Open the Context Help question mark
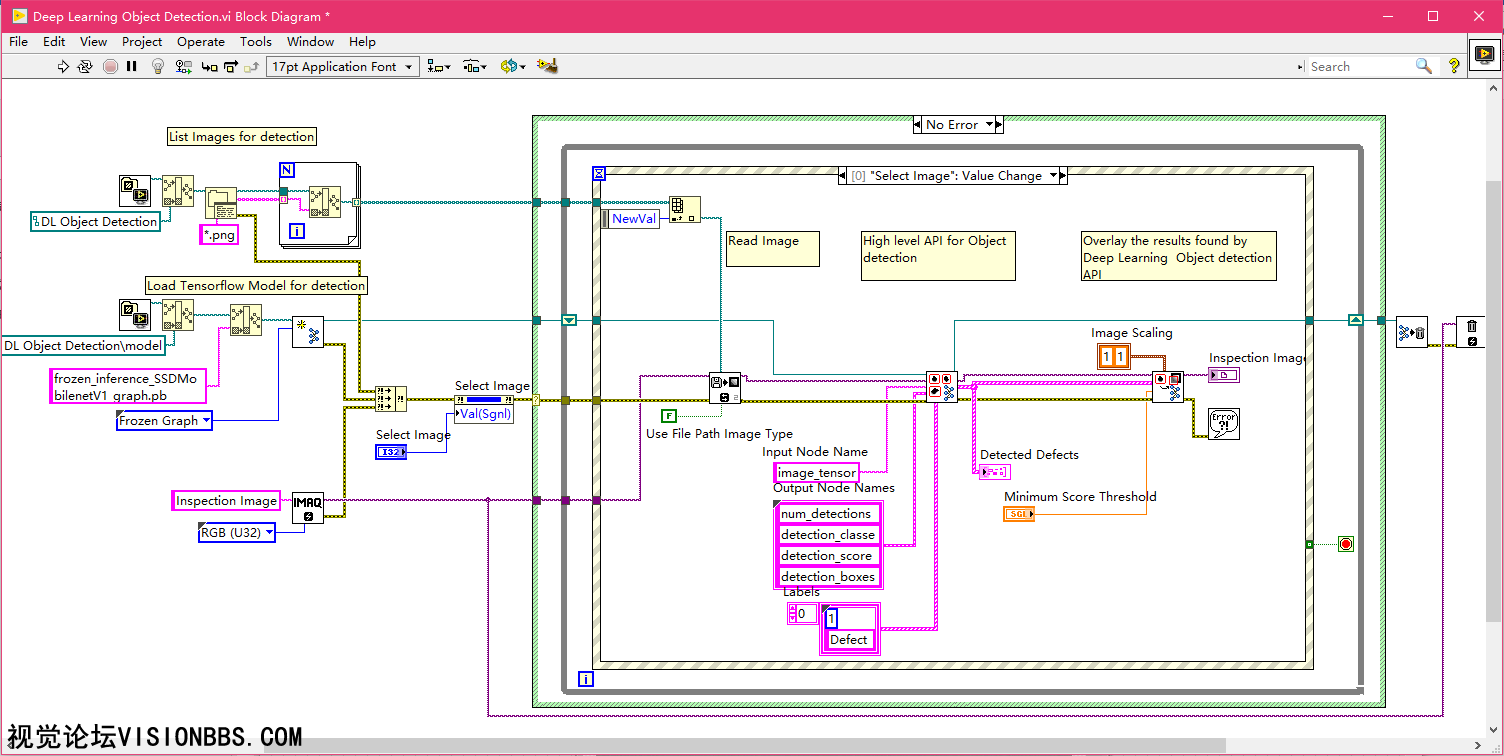 [1454, 66]
